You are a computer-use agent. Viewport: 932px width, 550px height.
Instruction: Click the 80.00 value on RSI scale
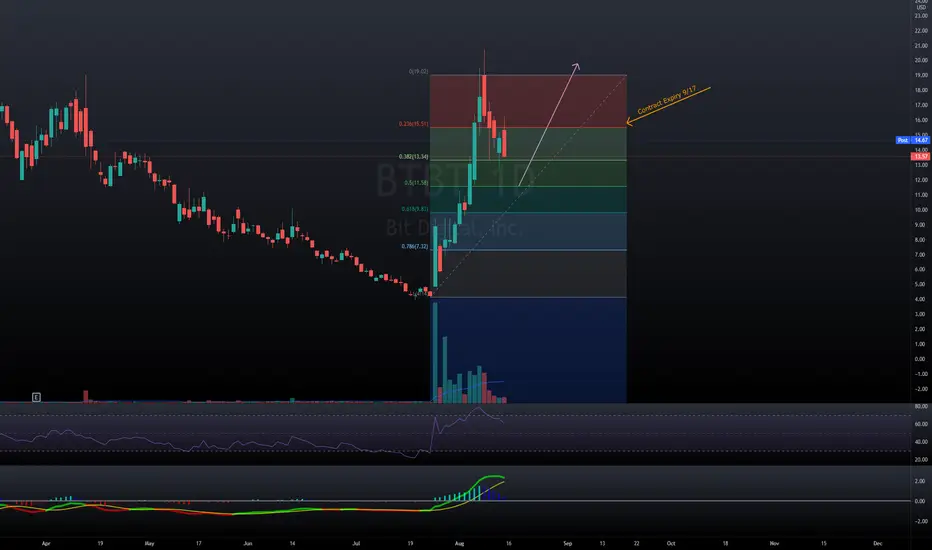[921, 407]
